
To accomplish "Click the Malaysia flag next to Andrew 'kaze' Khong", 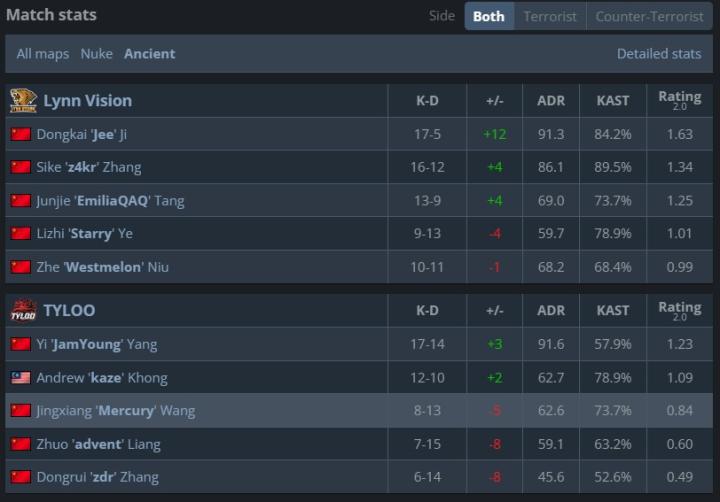I will pyautogui.click(x=21, y=378).
